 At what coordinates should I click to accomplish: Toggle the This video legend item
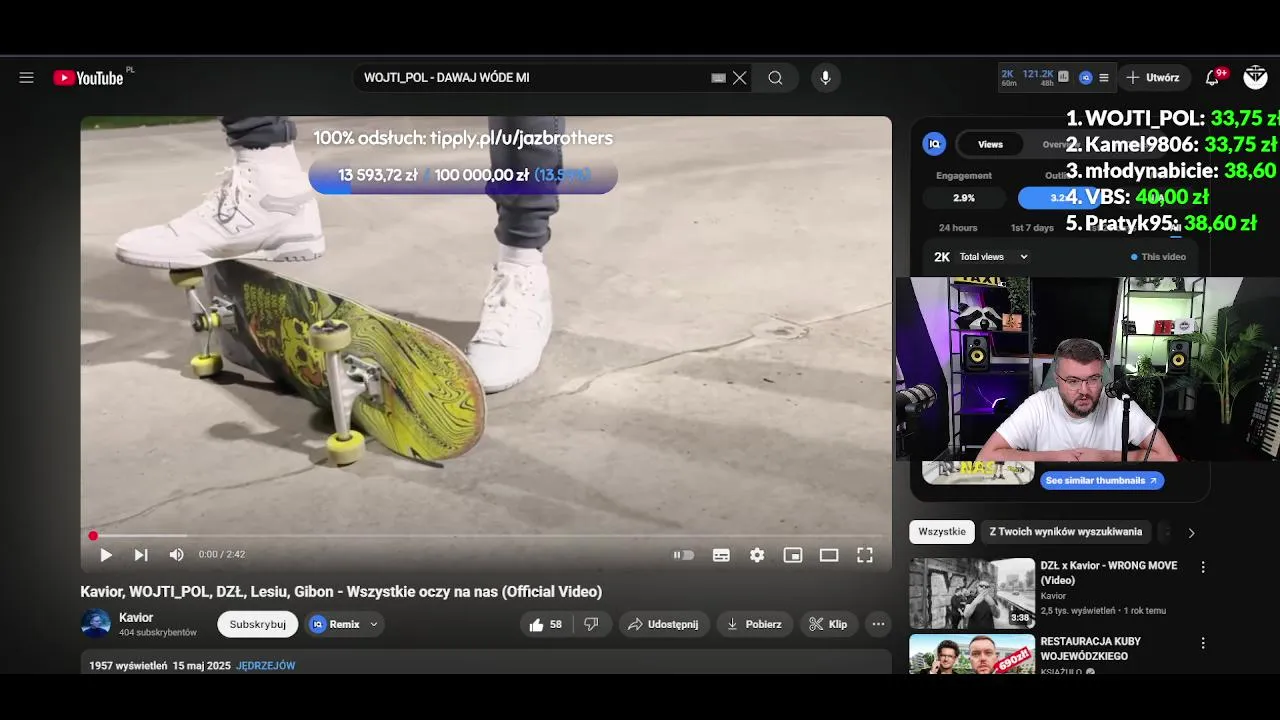click(x=1158, y=257)
